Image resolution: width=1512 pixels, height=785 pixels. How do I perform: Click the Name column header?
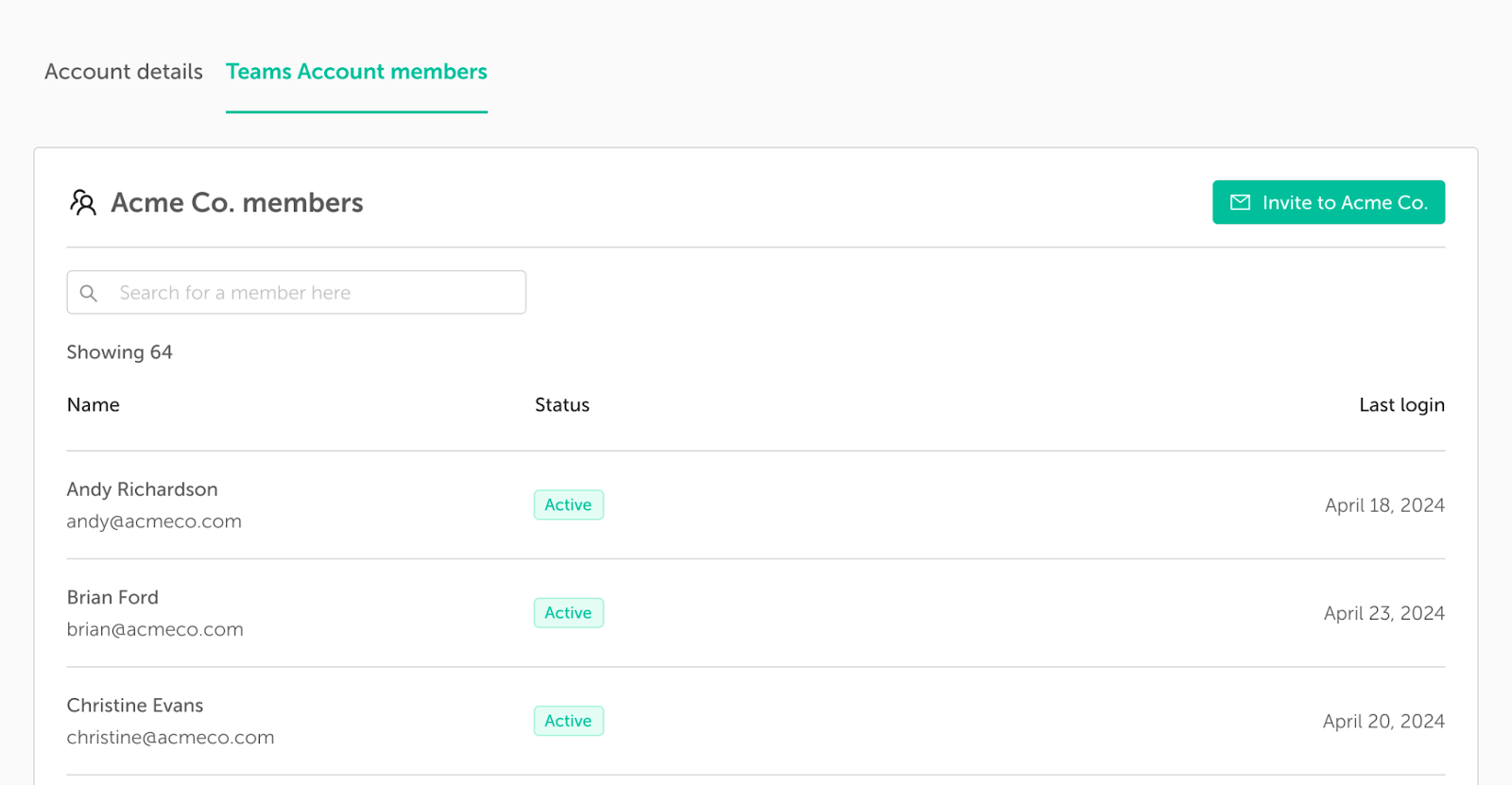[x=94, y=405]
